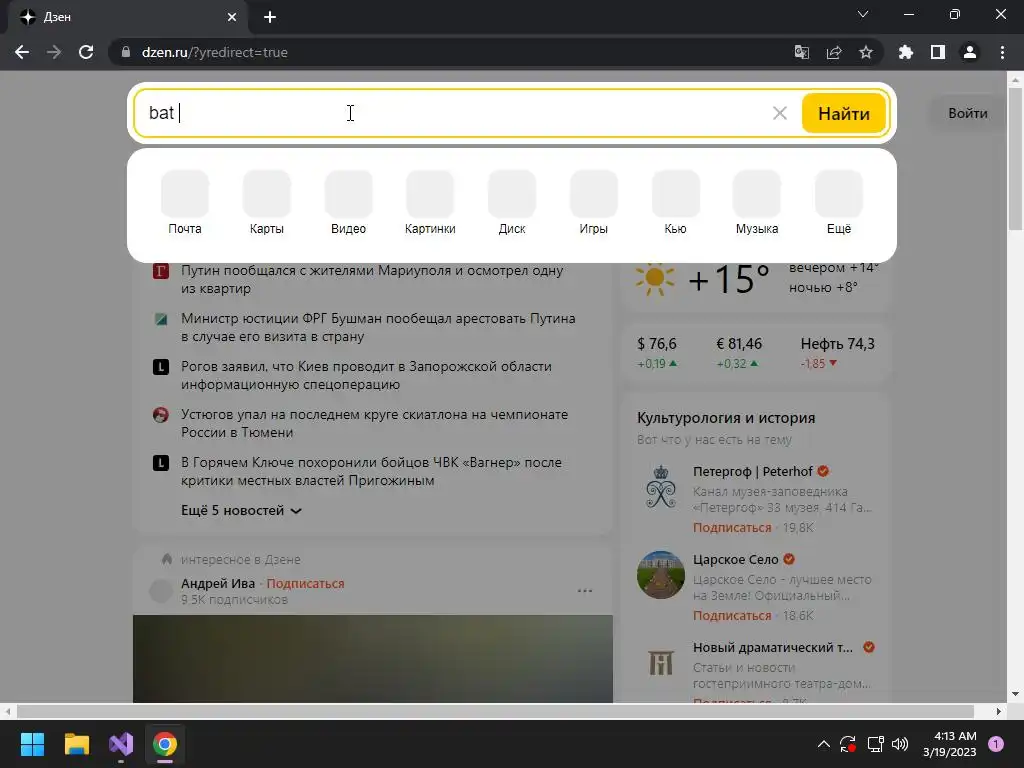Subscribe to Андрей Ива channel

(305, 583)
